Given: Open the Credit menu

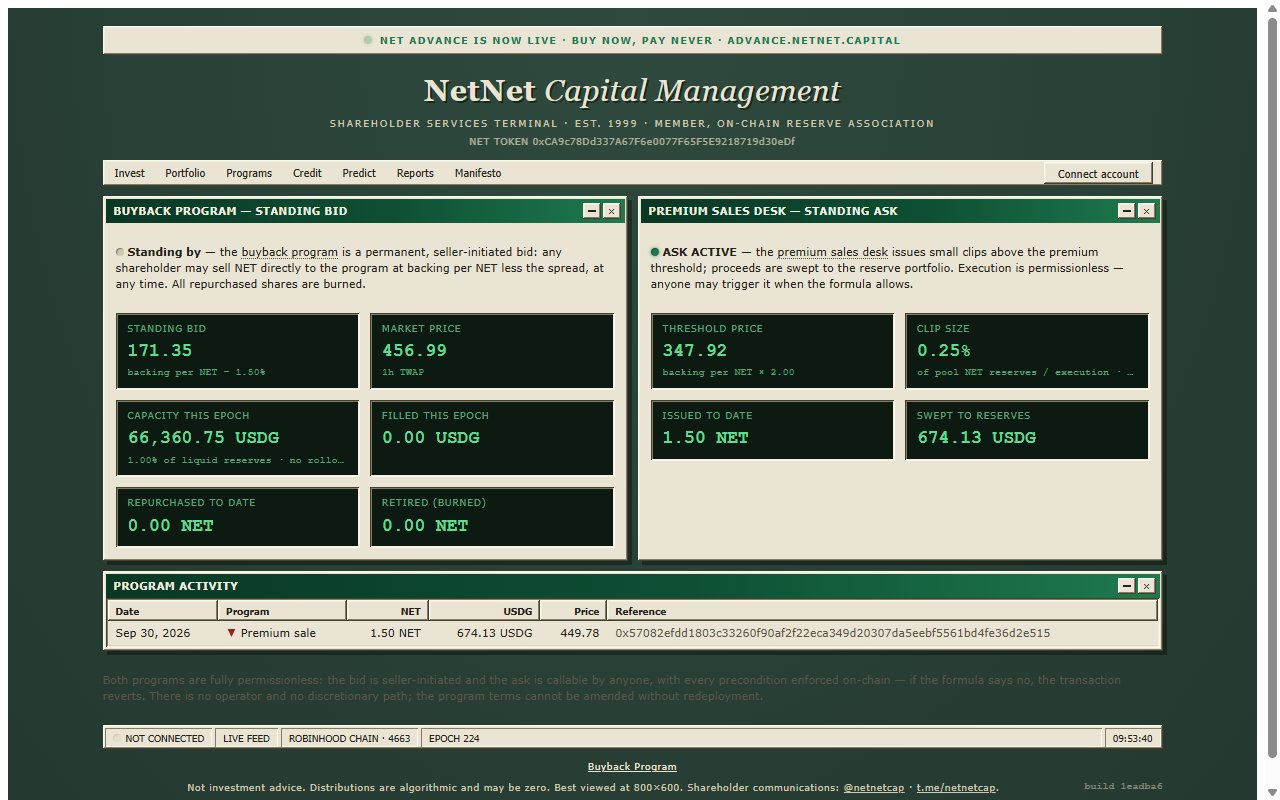Looking at the screenshot, I should coord(307,173).
